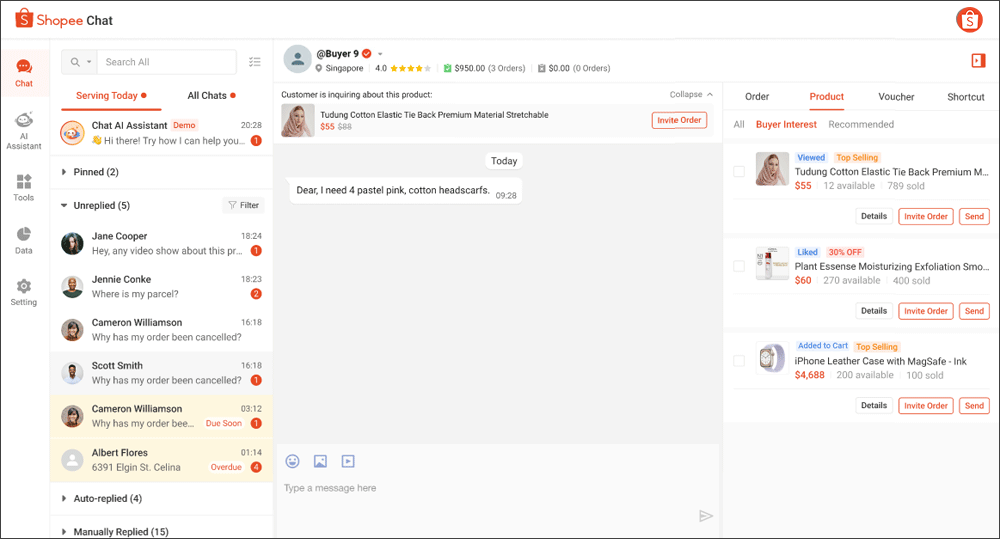1000x539 pixels.
Task: Select the All product filter
Action: pos(739,124)
